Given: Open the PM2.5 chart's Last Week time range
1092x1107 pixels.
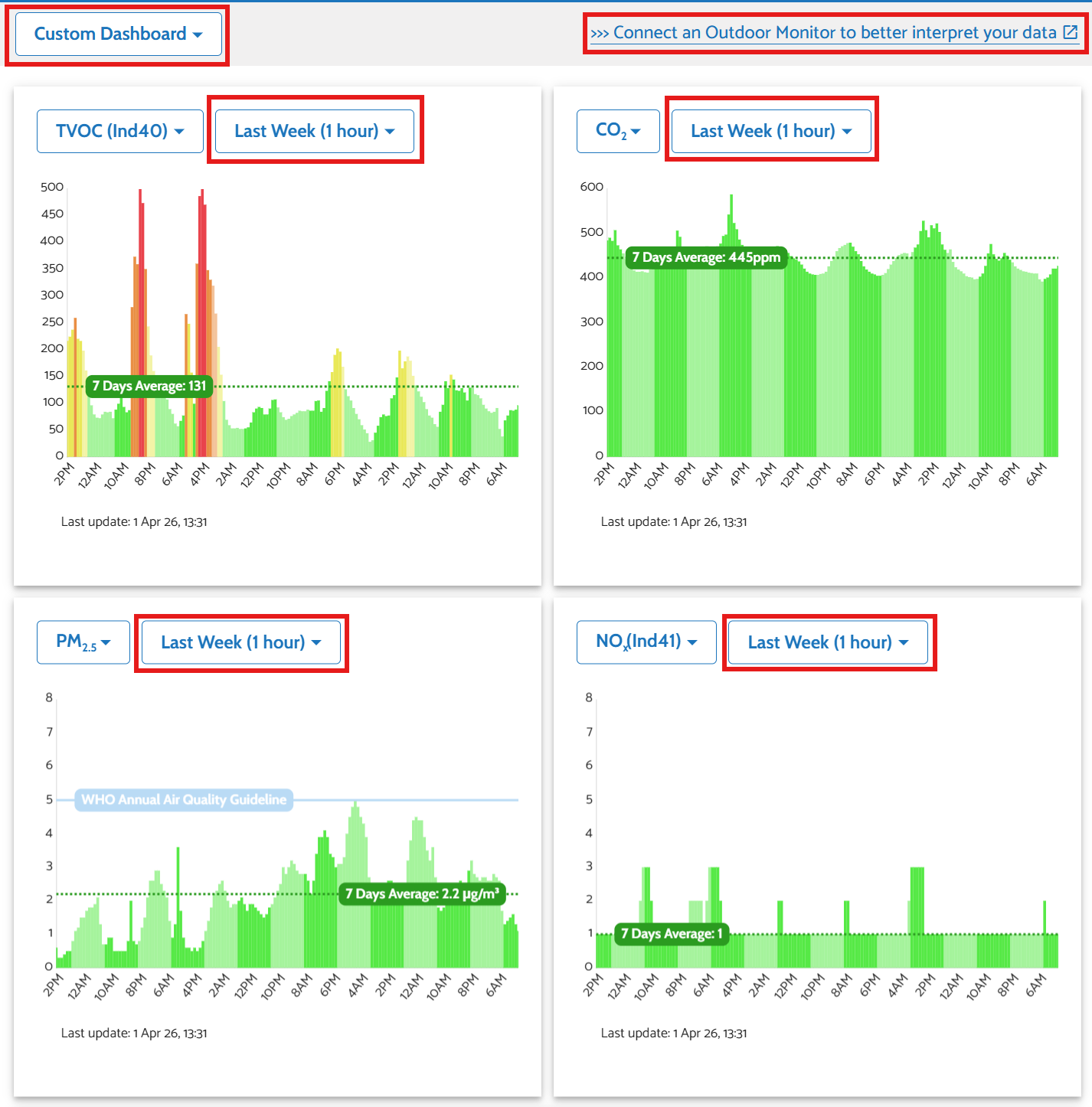Looking at the screenshot, I should pos(240,642).
